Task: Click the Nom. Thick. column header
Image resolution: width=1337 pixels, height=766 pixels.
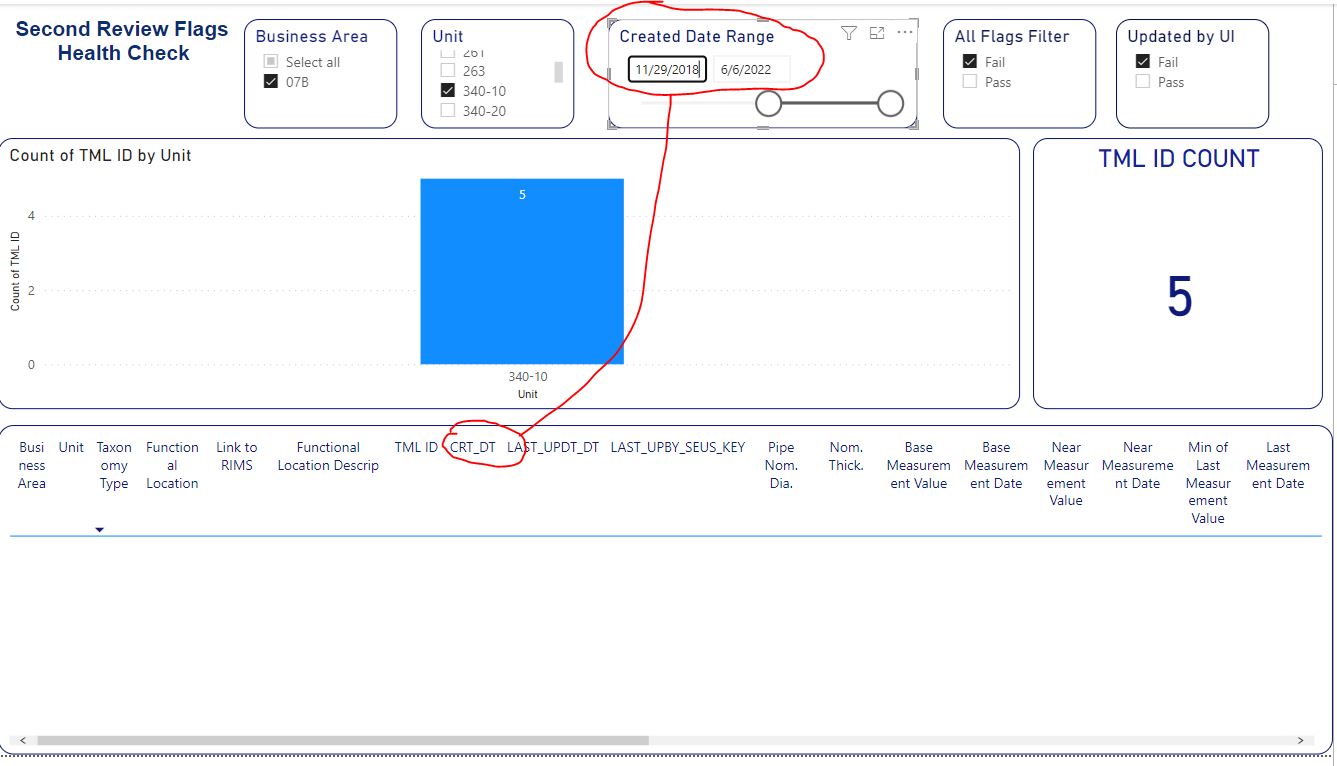Action: click(x=846, y=456)
